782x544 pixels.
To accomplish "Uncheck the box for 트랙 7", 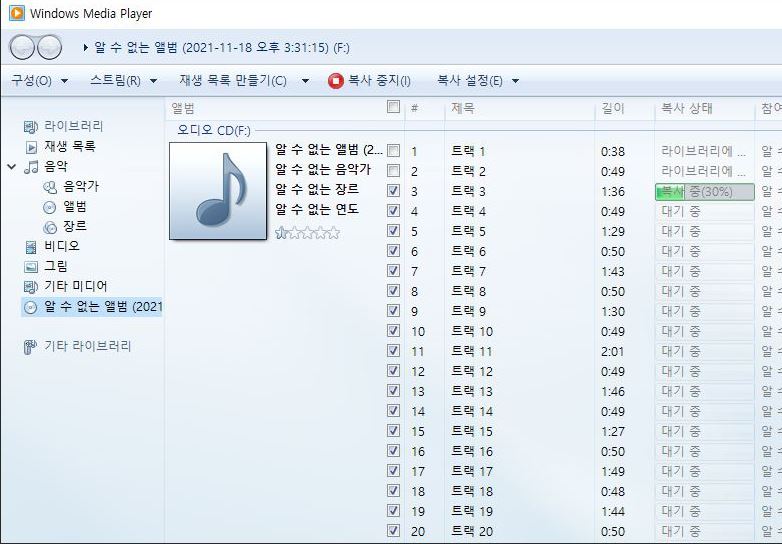I will coord(393,271).
